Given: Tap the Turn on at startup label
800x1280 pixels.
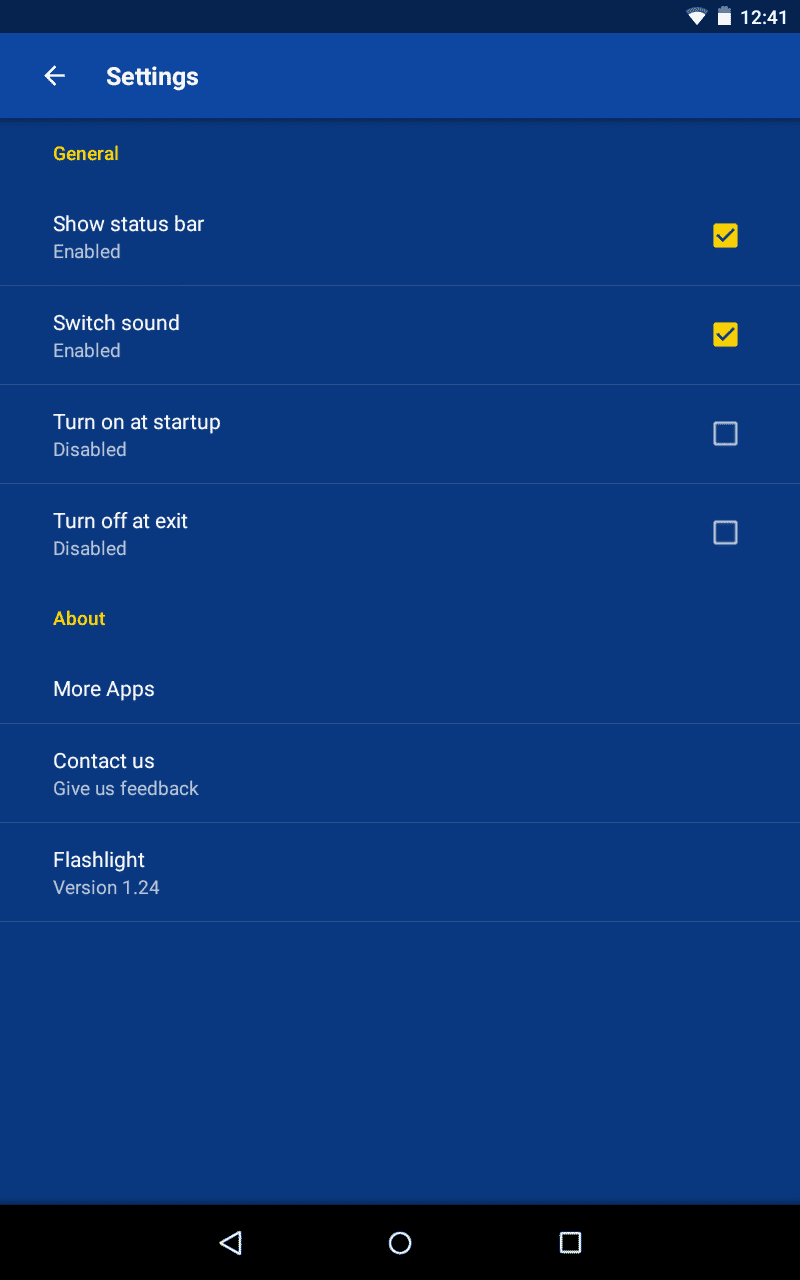Looking at the screenshot, I should (x=136, y=422).
